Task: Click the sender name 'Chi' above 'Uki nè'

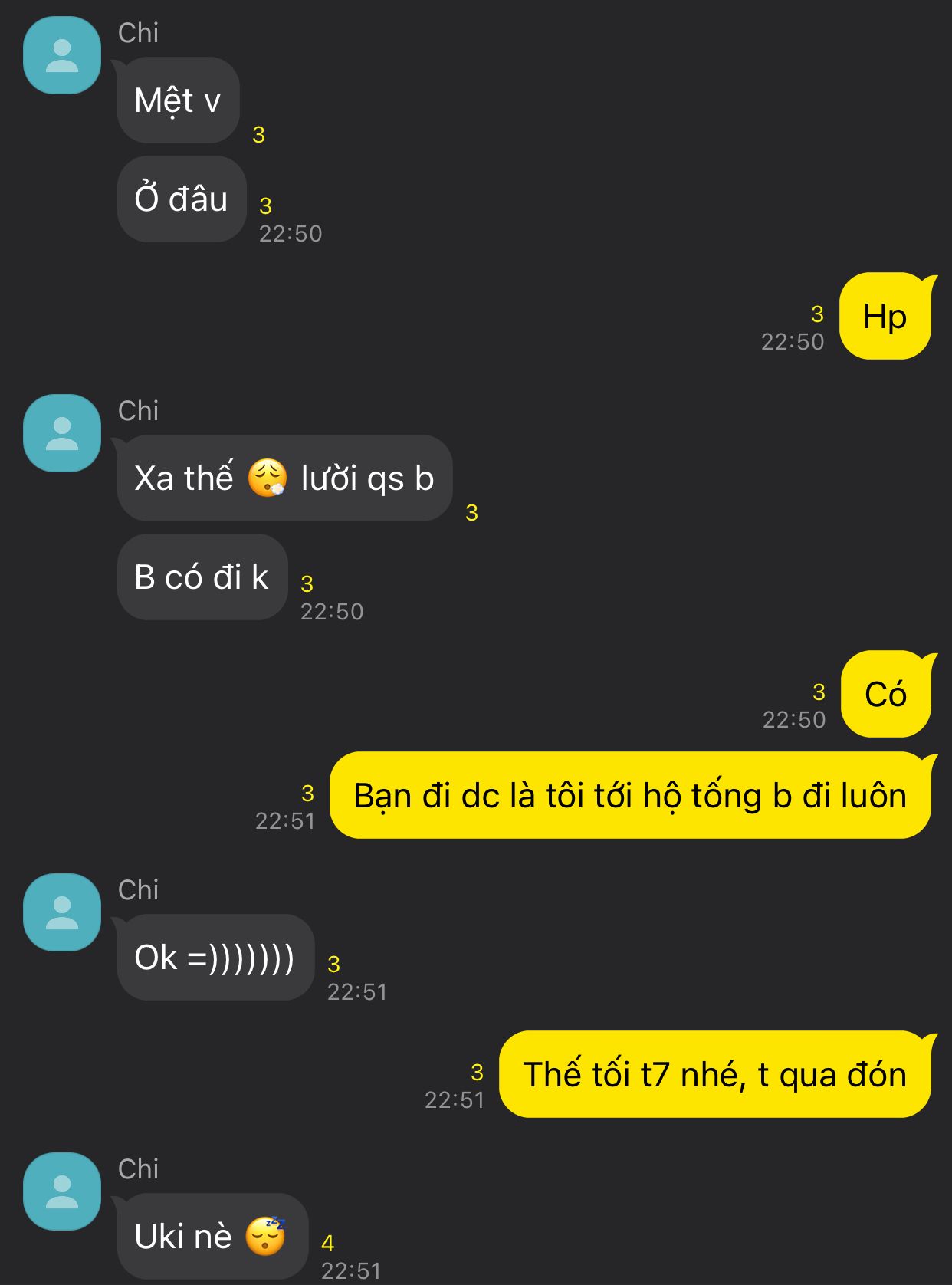Action: [x=139, y=1169]
